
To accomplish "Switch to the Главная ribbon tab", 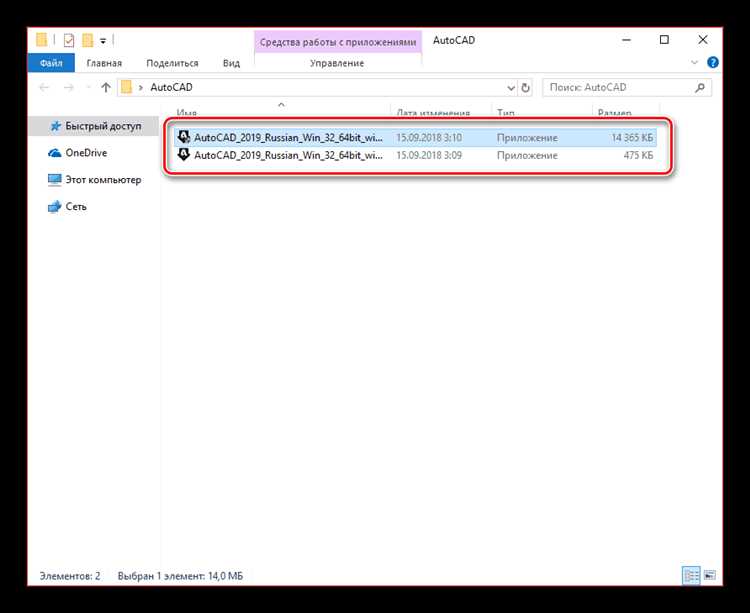I will click(104, 63).
